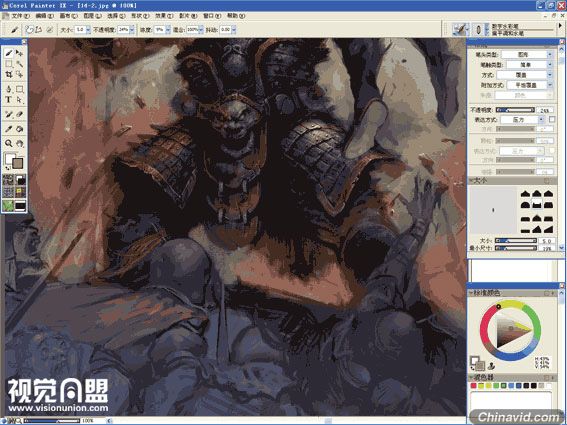
Task: Select the Brush tool in the toolbox
Action: (9, 53)
